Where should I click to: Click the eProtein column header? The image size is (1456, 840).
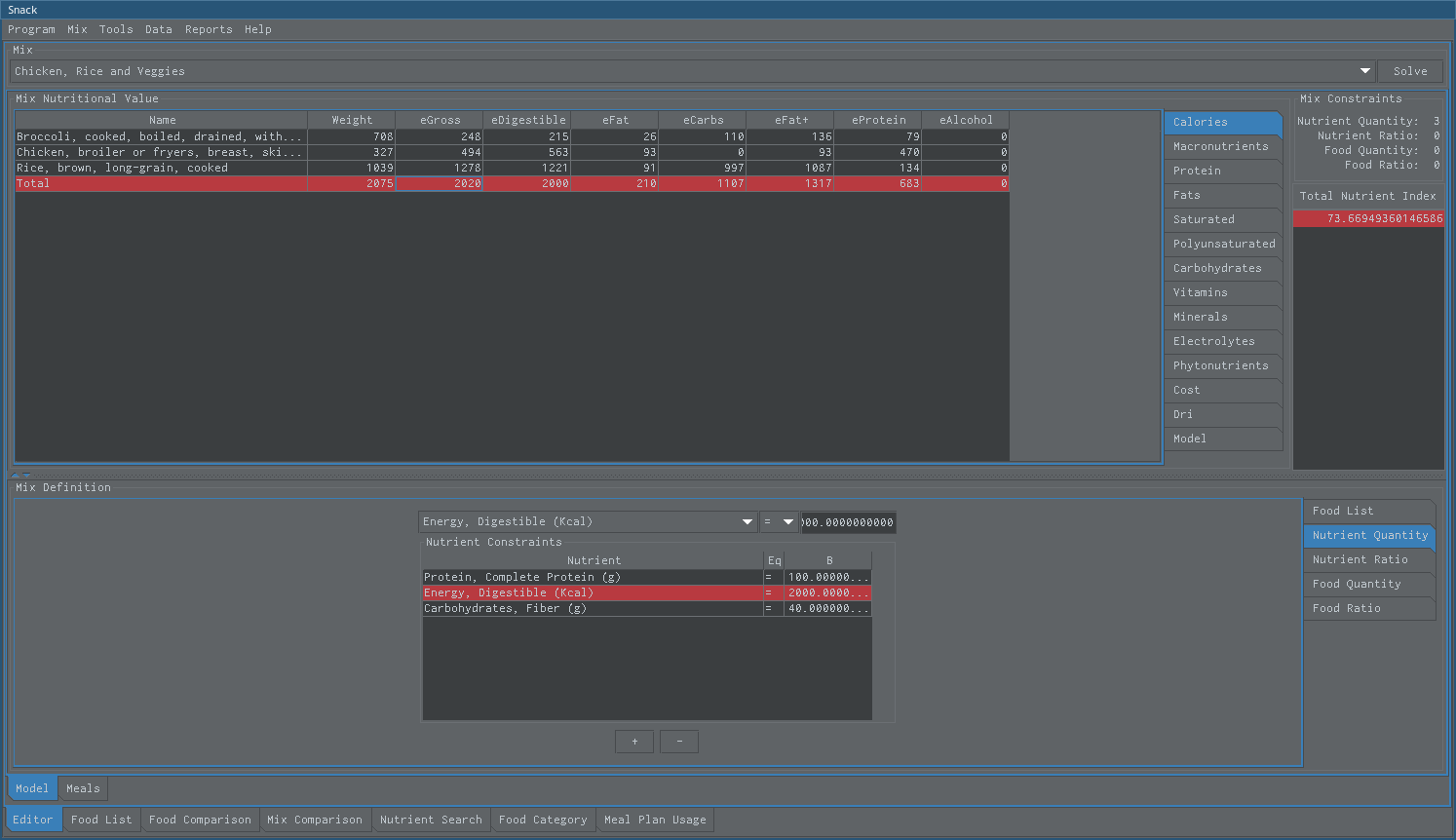point(878,120)
